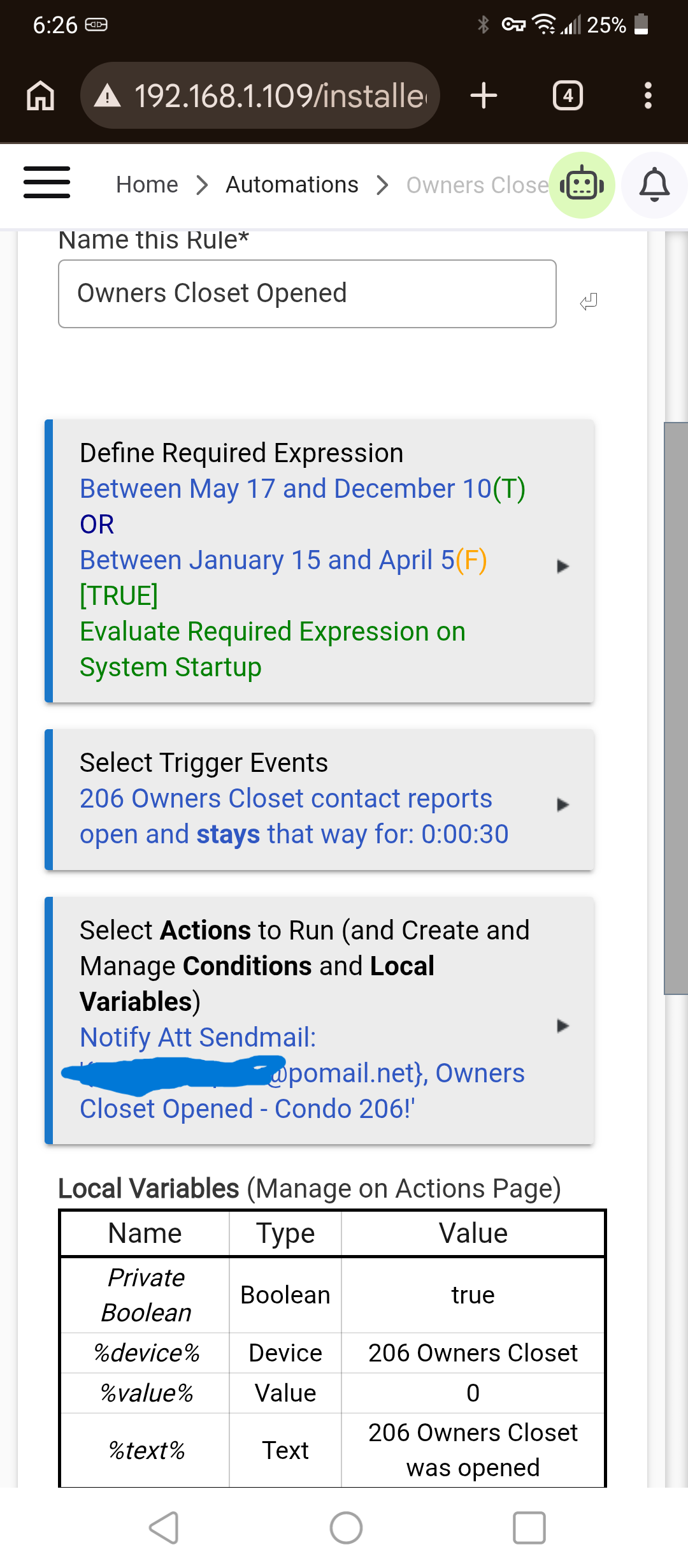688x1568 pixels.
Task: Open the 206 Owners Closet trigger link
Action: click(x=294, y=817)
